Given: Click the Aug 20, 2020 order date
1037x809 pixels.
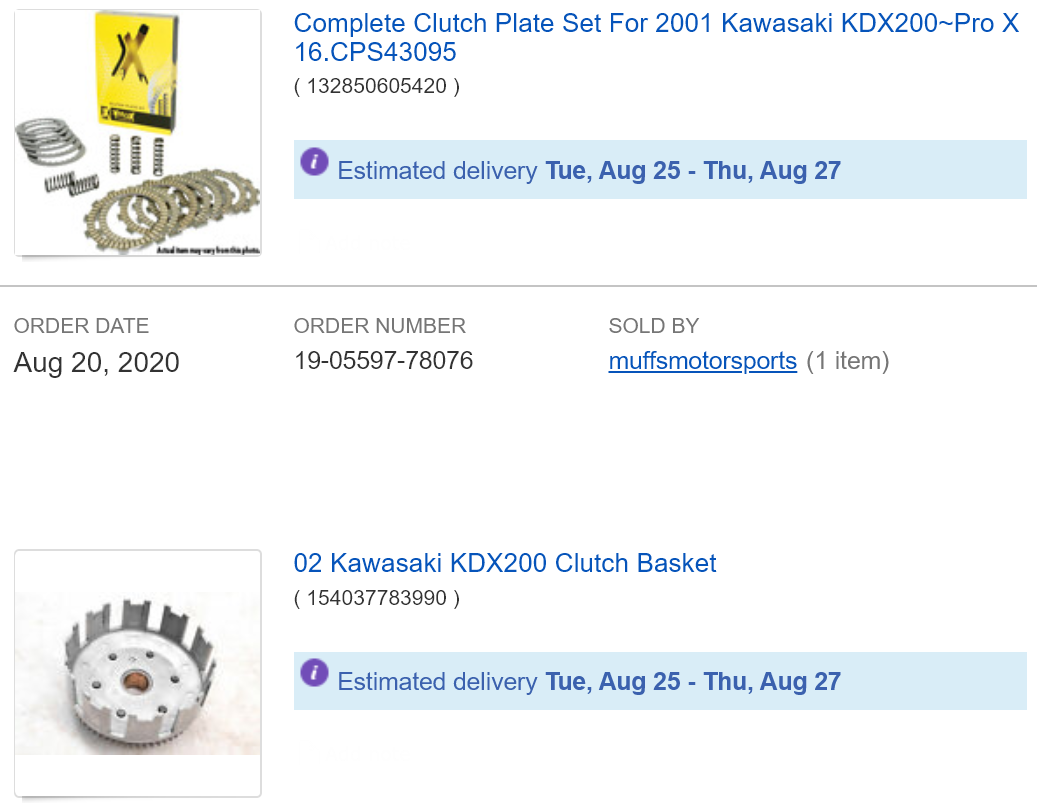Looking at the screenshot, I should 96,362.
